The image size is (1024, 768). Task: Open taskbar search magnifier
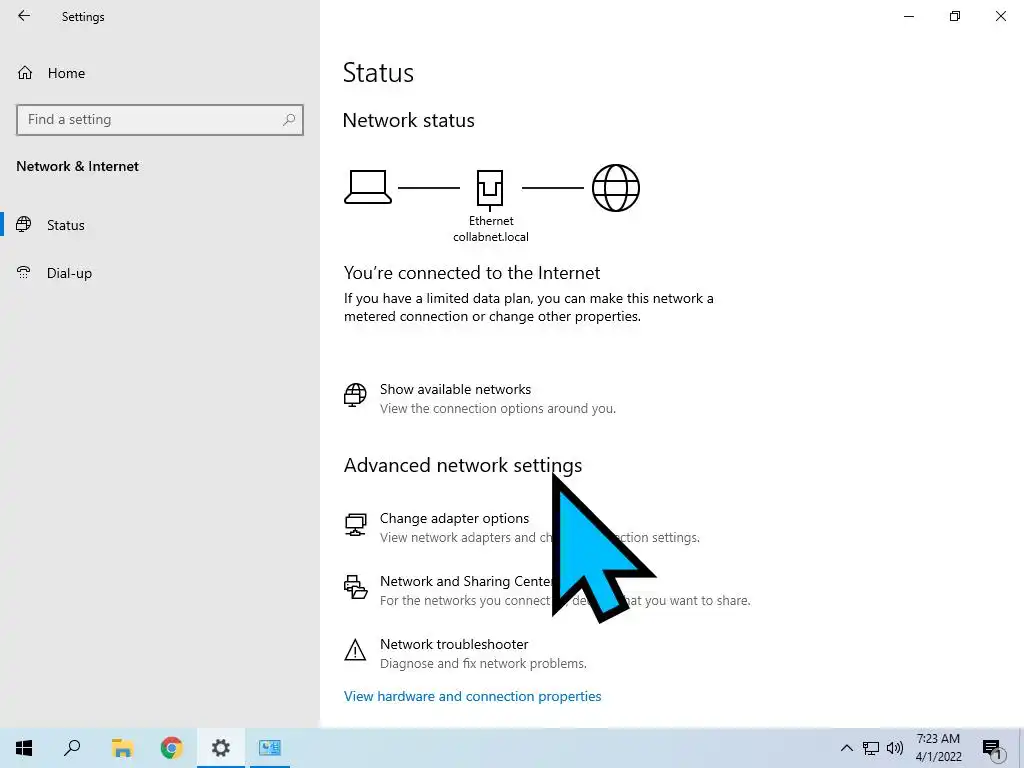pyautogui.click(x=72, y=748)
